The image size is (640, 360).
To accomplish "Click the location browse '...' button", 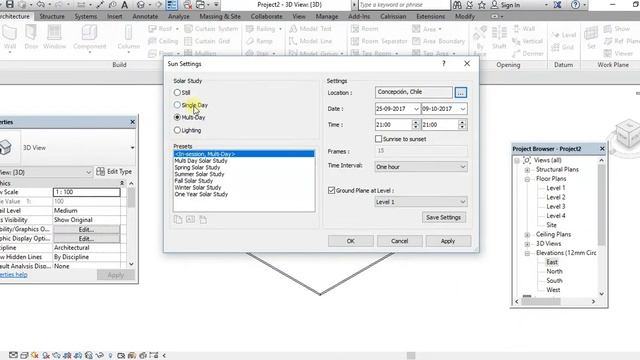I will 461,93.
